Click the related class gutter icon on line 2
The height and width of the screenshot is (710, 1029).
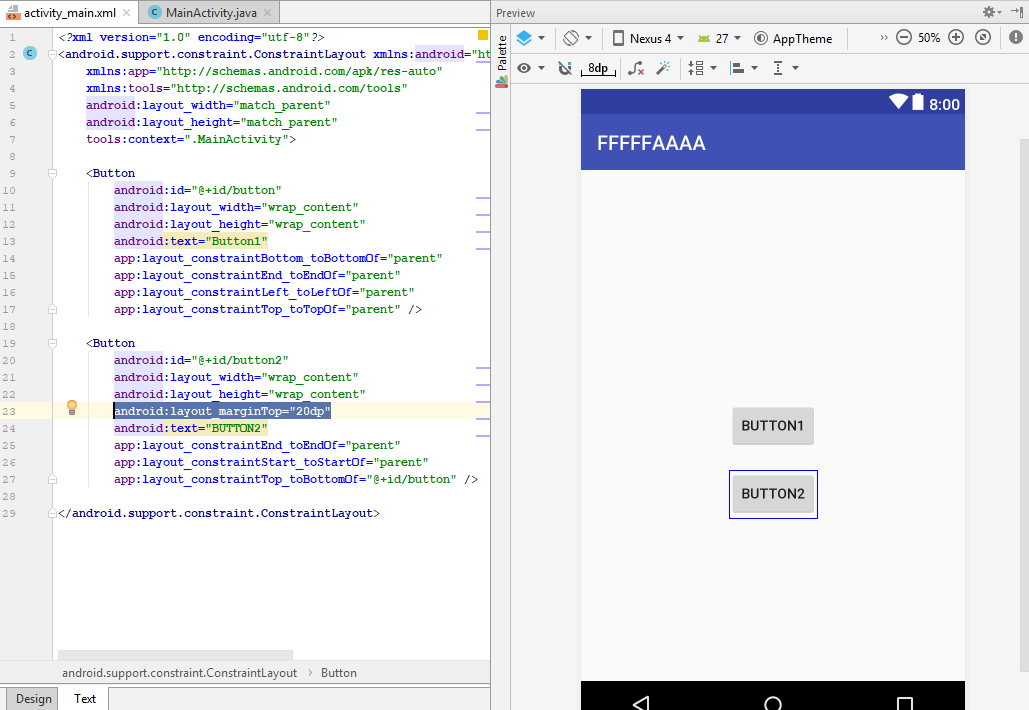click(x=30, y=53)
